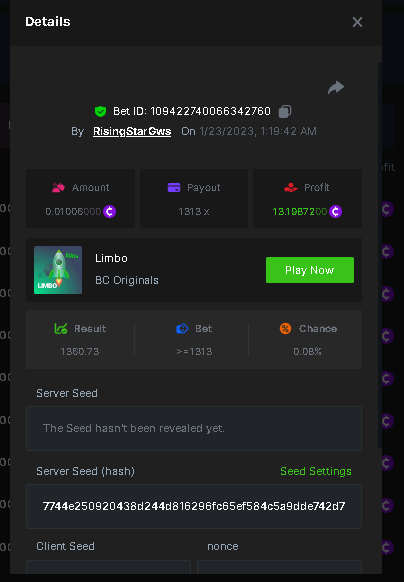Click the Result chart icon
This screenshot has height=582, width=404.
(61, 328)
